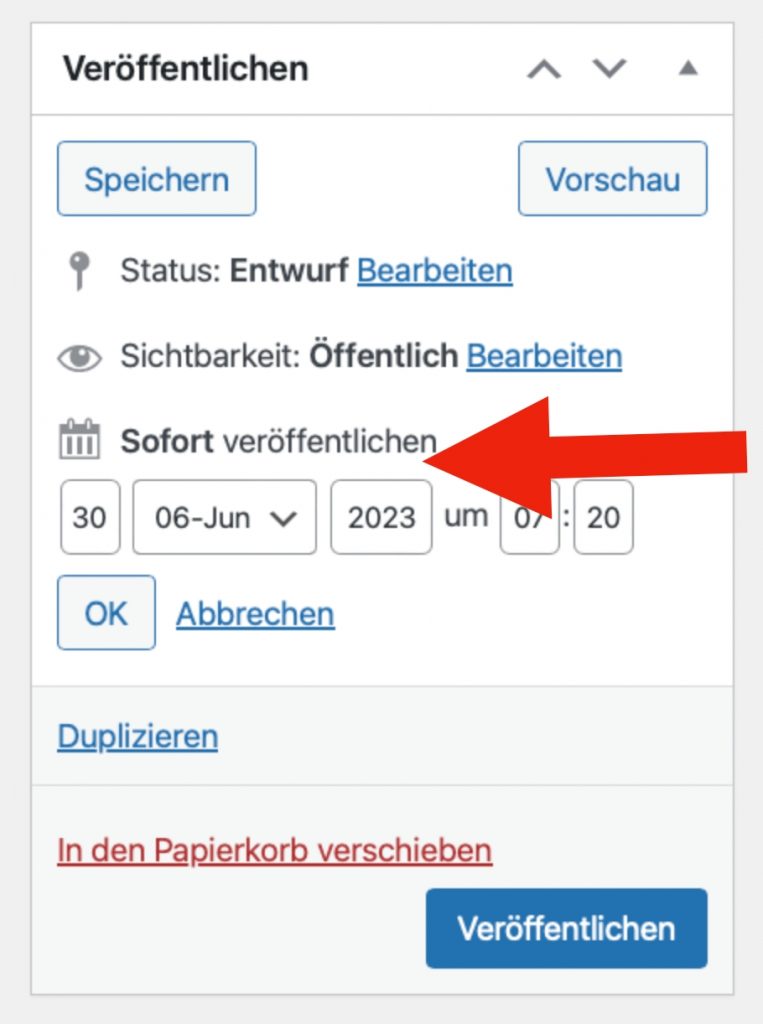Move Veröffentlichen panel up with arrow
This screenshot has height=1024, width=763.
(x=544, y=70)
